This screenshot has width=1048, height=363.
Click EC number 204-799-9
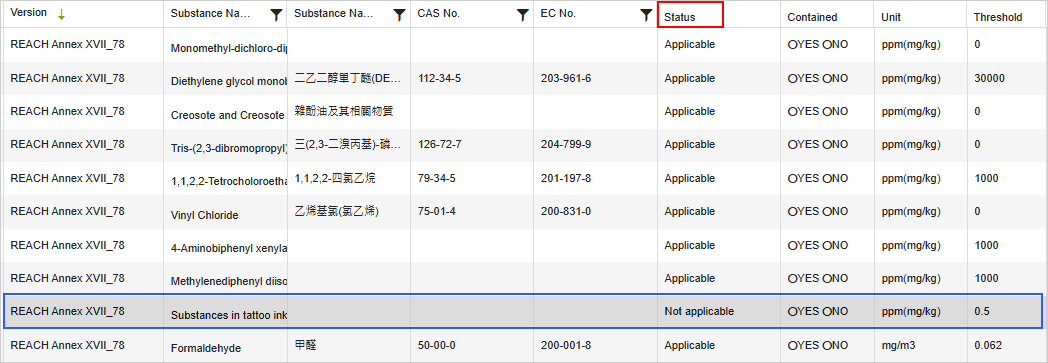pos(565,144)
